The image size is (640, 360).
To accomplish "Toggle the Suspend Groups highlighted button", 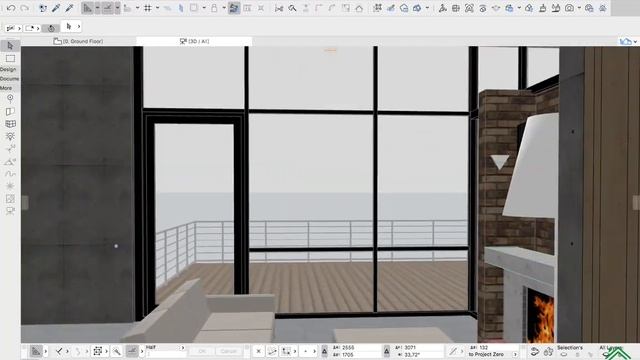I will pyautogui.click(x=233, y=8).
